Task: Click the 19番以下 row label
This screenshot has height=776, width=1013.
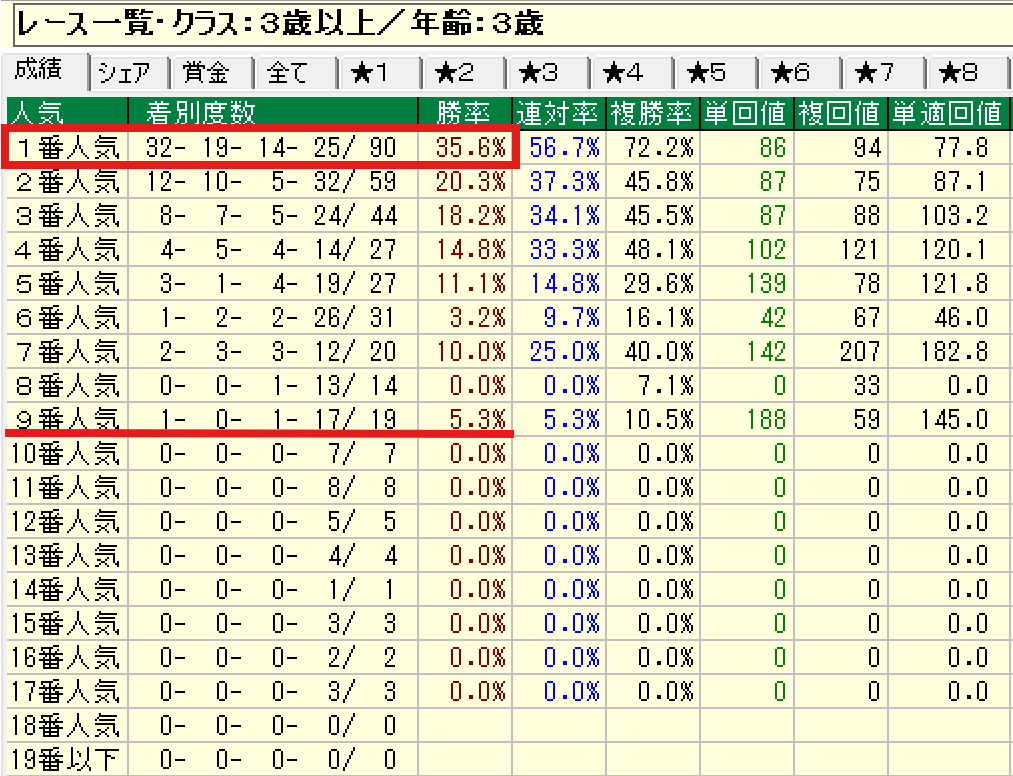Action: pos(66,759)
